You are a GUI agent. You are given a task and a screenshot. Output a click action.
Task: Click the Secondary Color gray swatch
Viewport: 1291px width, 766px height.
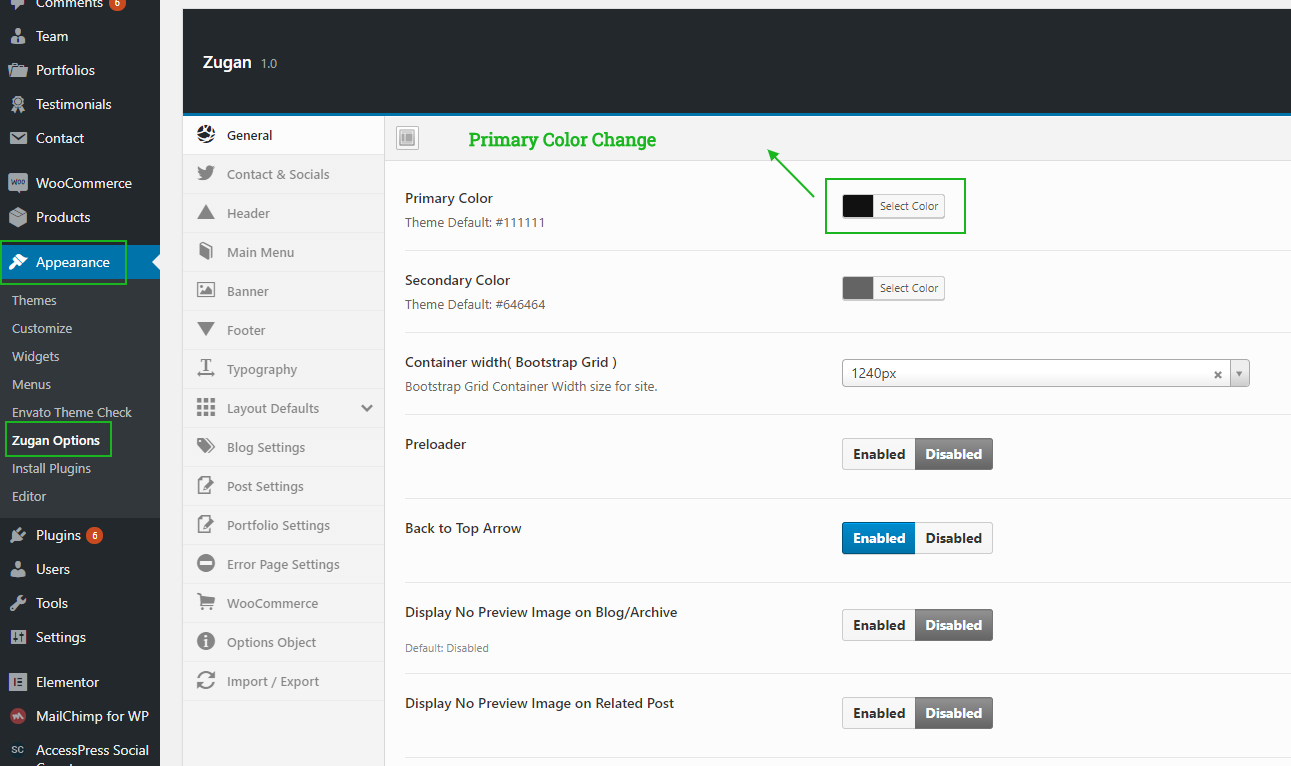[858, 288]
